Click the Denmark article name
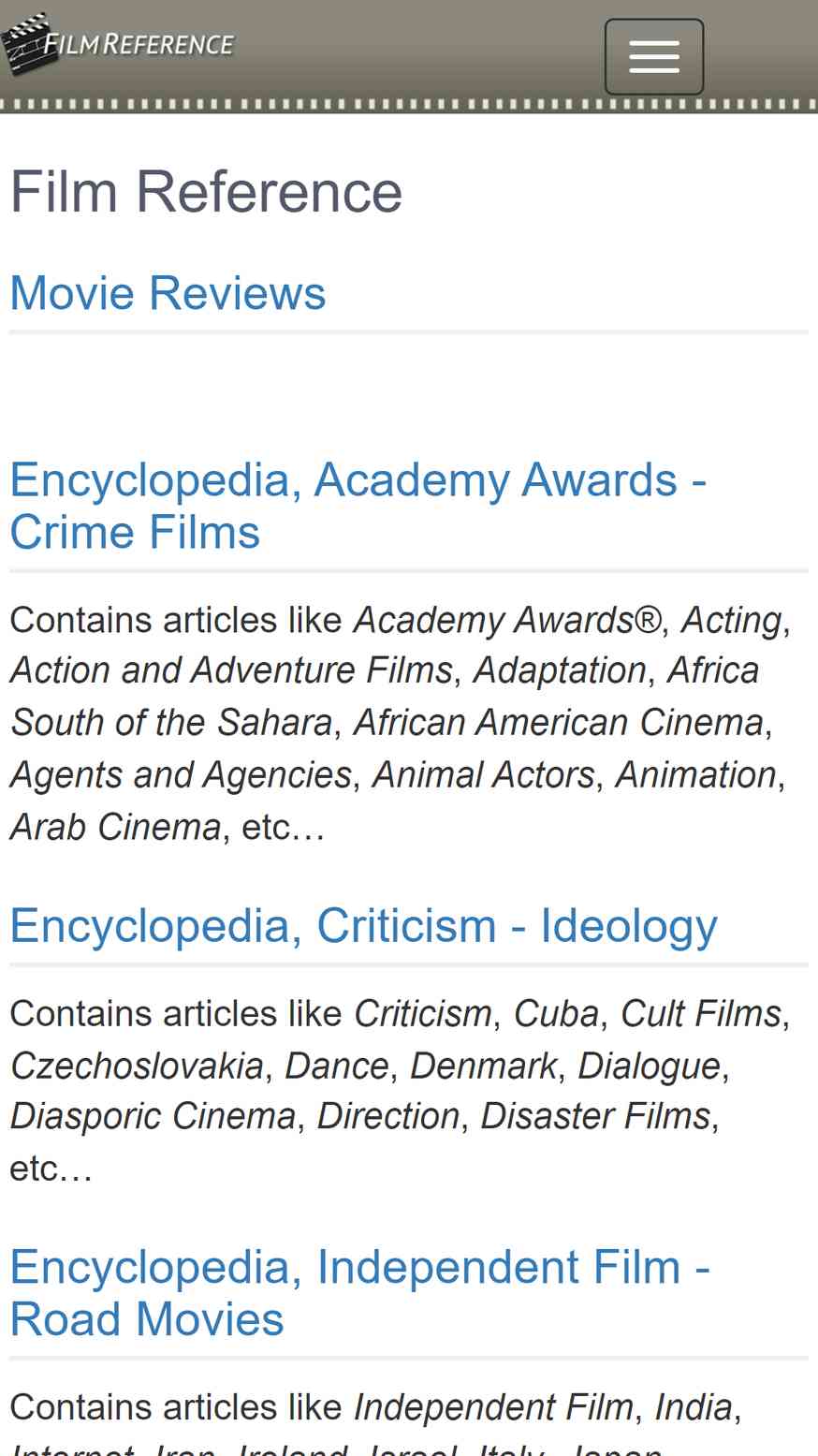The image size is (818, 1456). (484, 1066)
